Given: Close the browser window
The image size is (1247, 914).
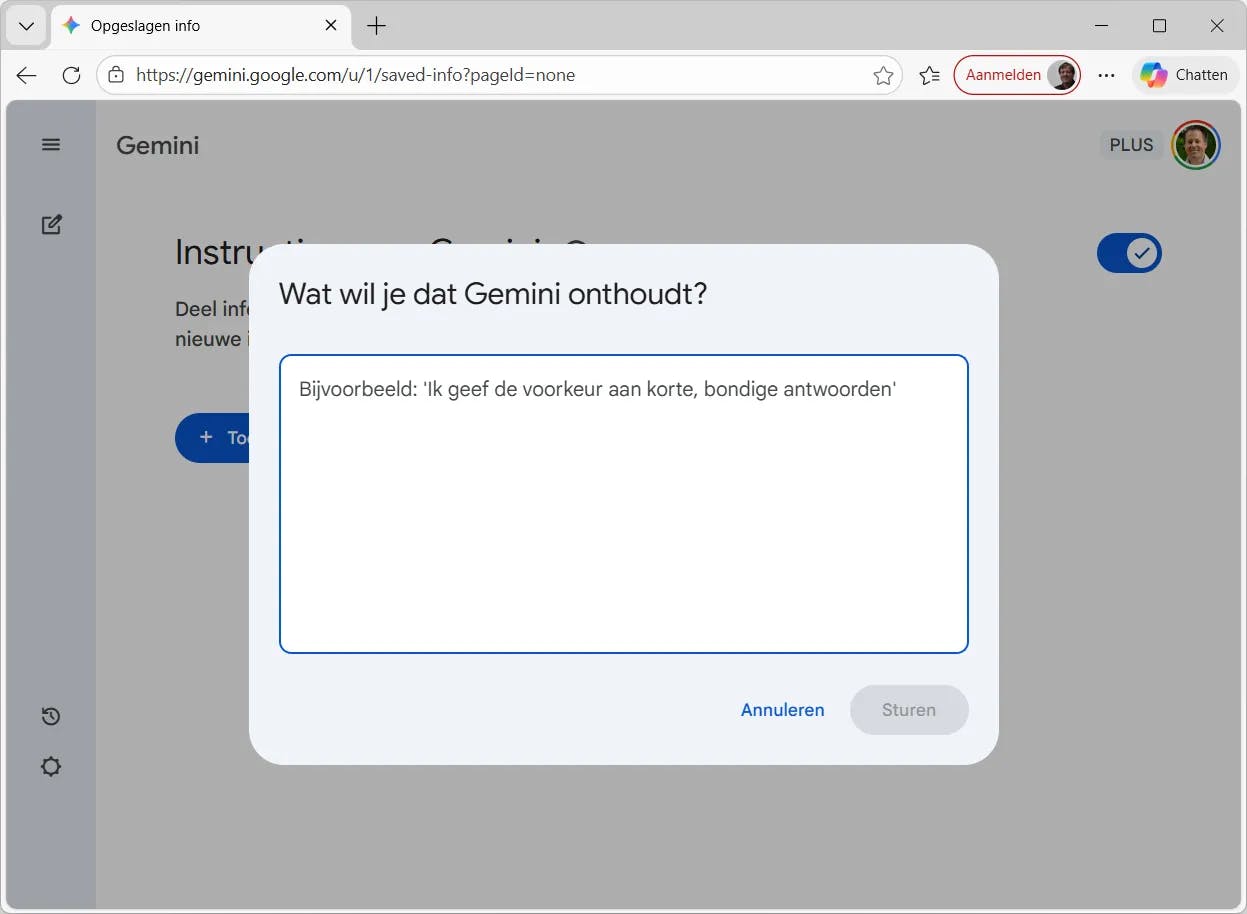Looking at the screenshot, I should point(1217,26).
